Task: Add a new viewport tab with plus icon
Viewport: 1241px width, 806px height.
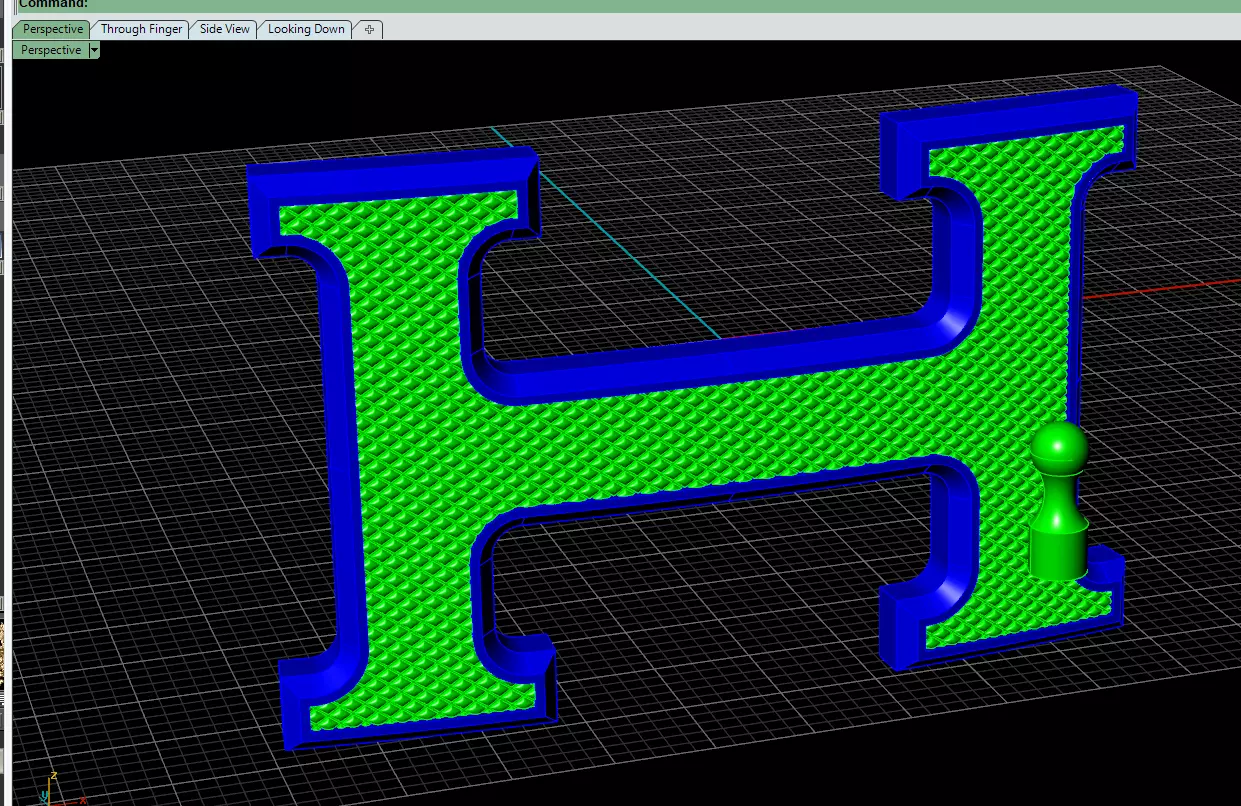Action: pos(369,30)
